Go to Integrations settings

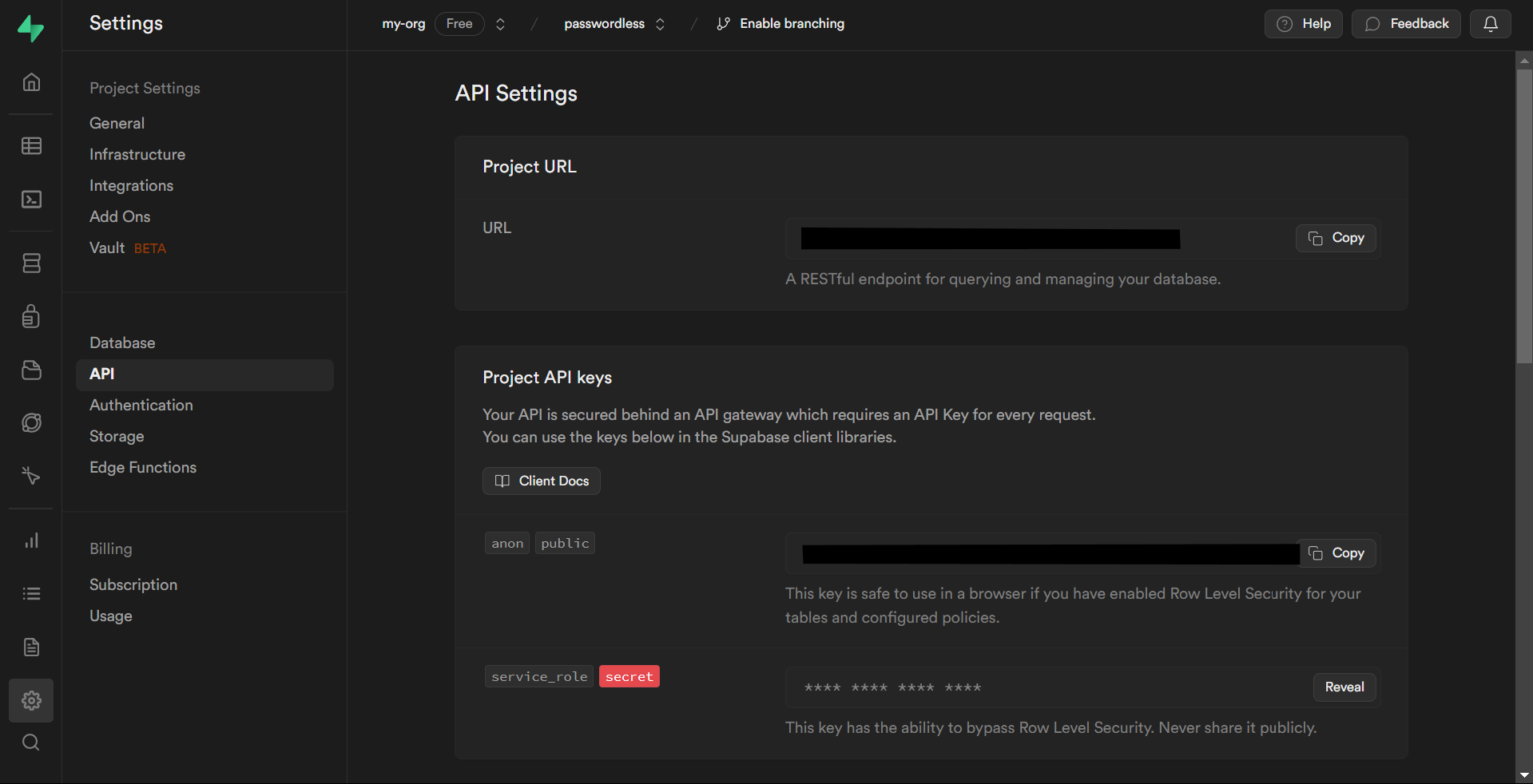point(131,185)
